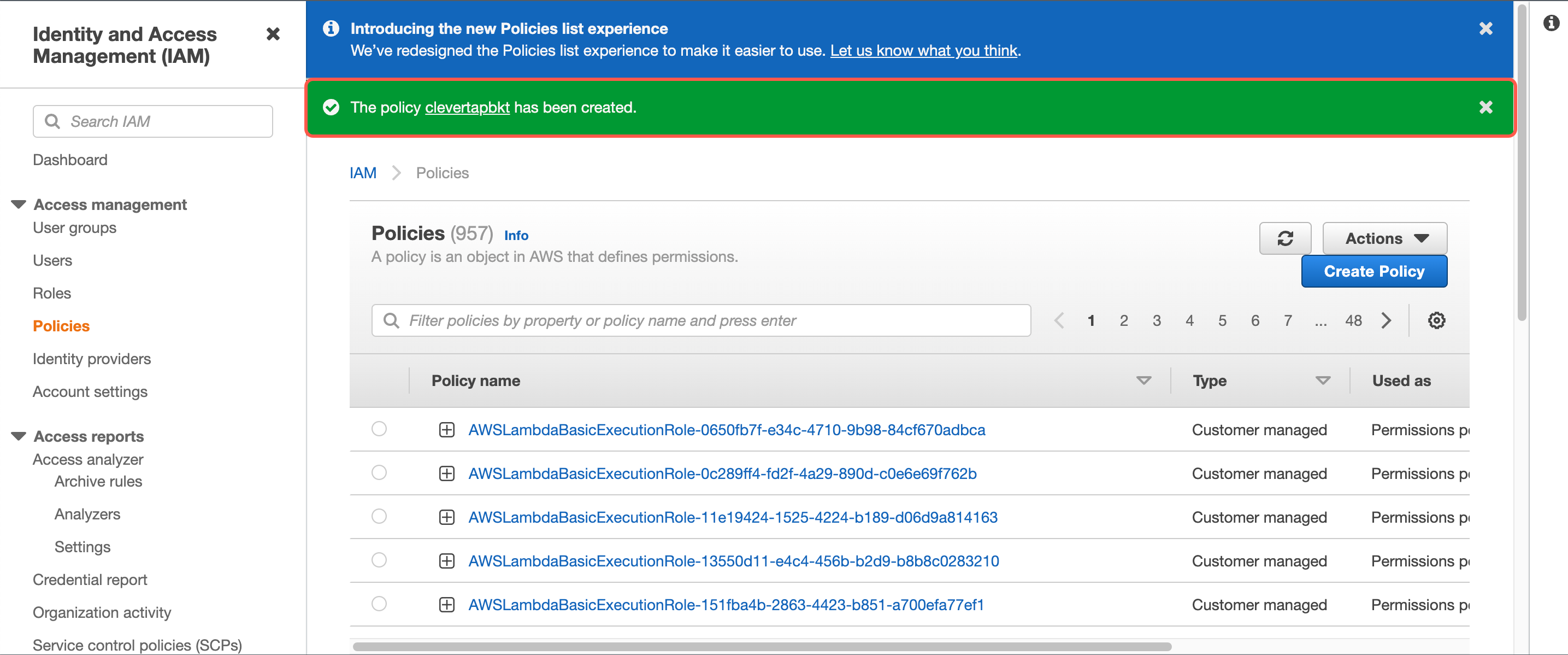The height and width of the screenshot is (655, 1568).
Task: Expand policy row ending 84cf670adbca
Action: (x=447, y=430)
